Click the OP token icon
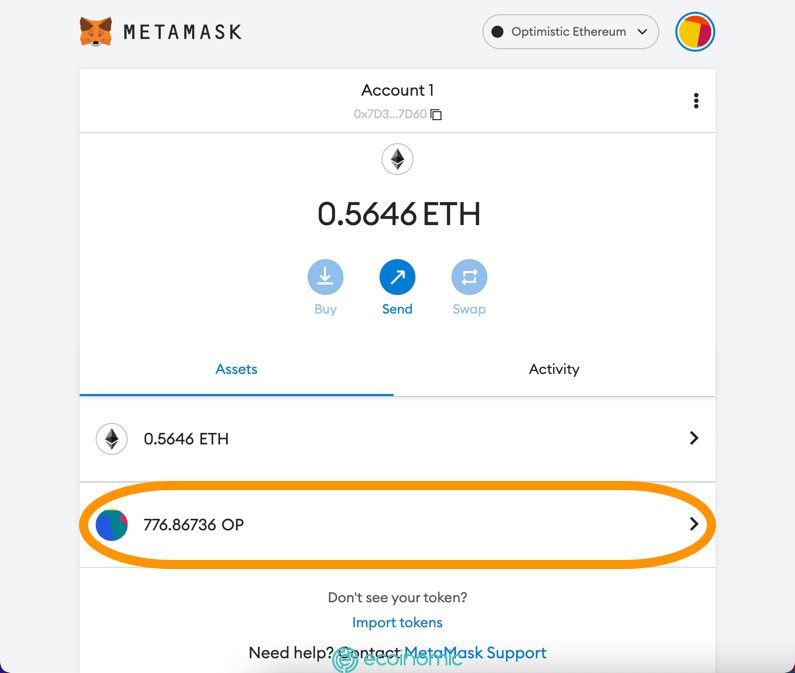 tap(112, 525)
